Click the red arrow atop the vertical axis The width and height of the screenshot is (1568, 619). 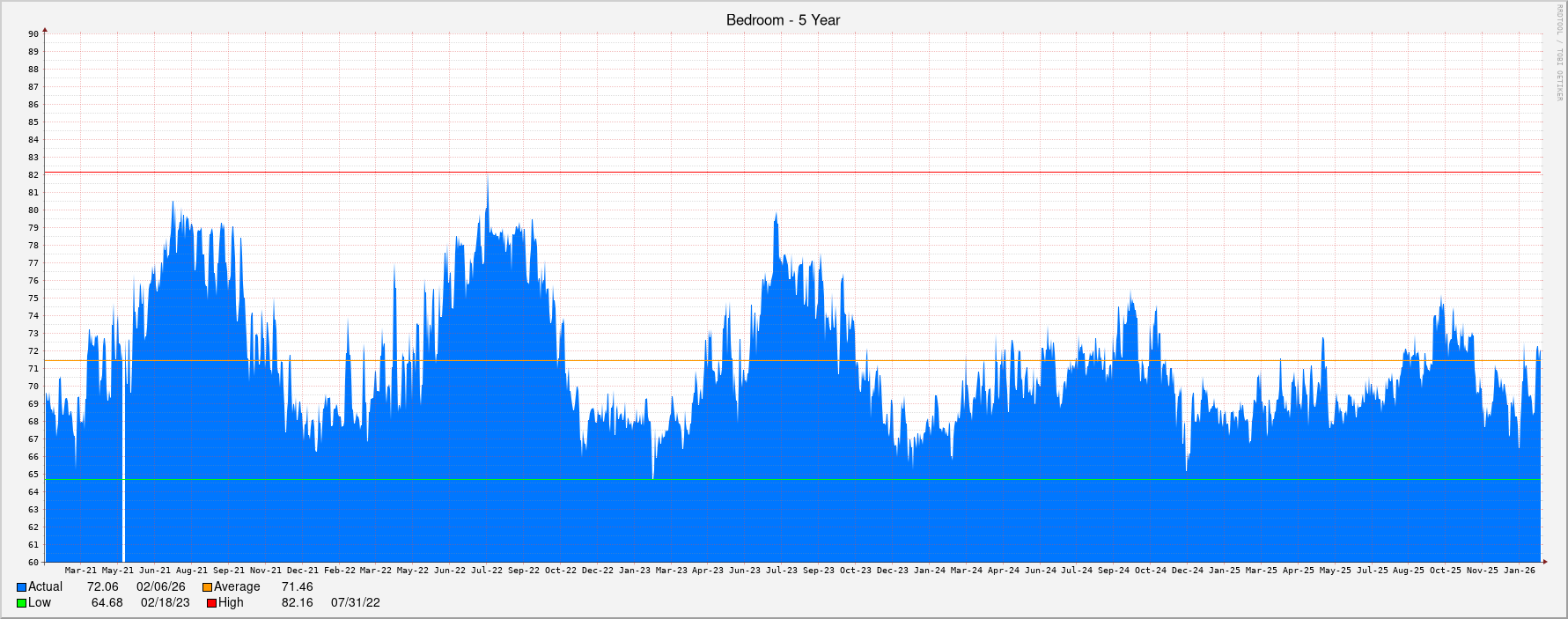[x=45, y=31]
